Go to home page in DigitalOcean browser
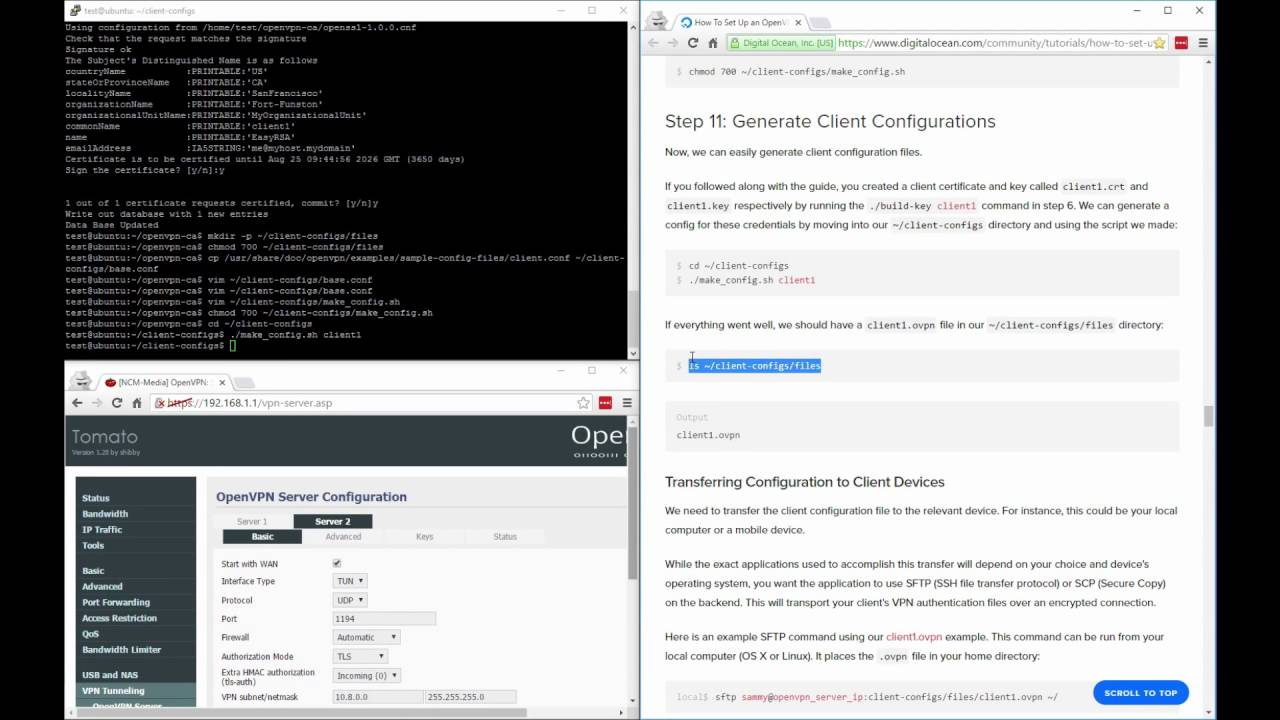Image resolution: width=1280 pixels, height=720 pixels. pos(713,43)
